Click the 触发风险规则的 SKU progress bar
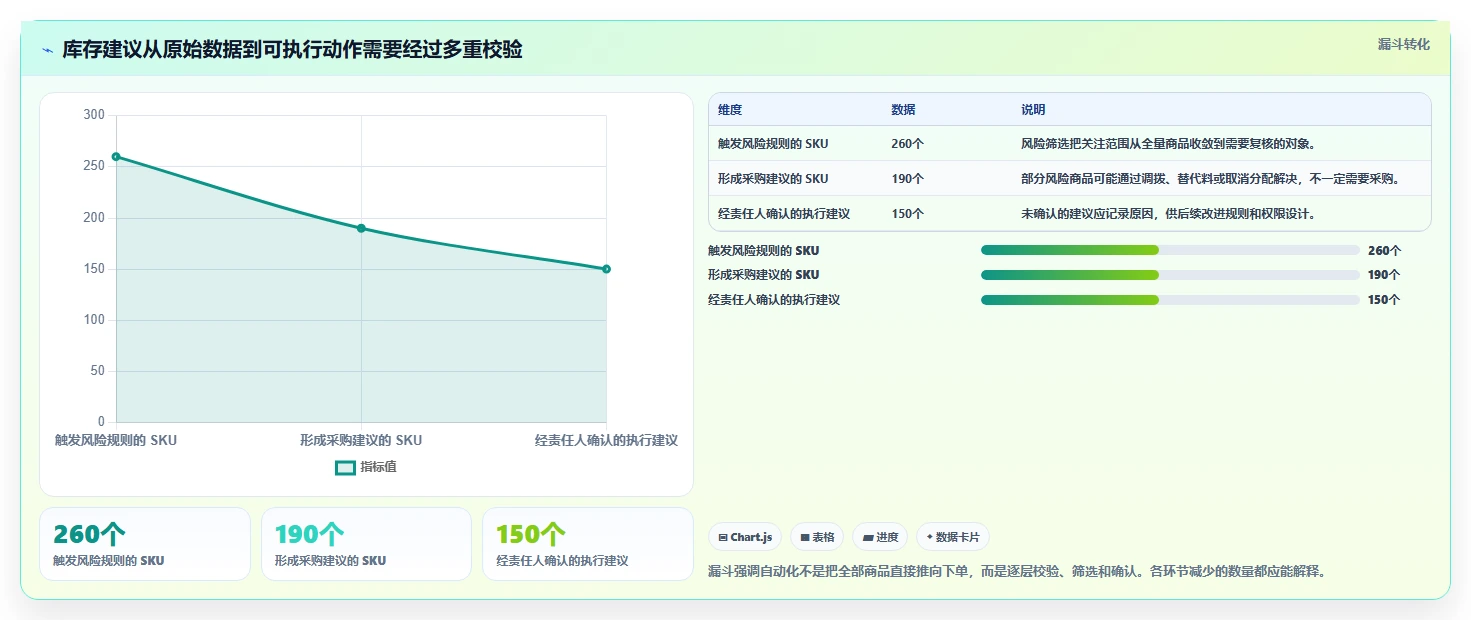 pyautogui.click(x=1170, y=250)
